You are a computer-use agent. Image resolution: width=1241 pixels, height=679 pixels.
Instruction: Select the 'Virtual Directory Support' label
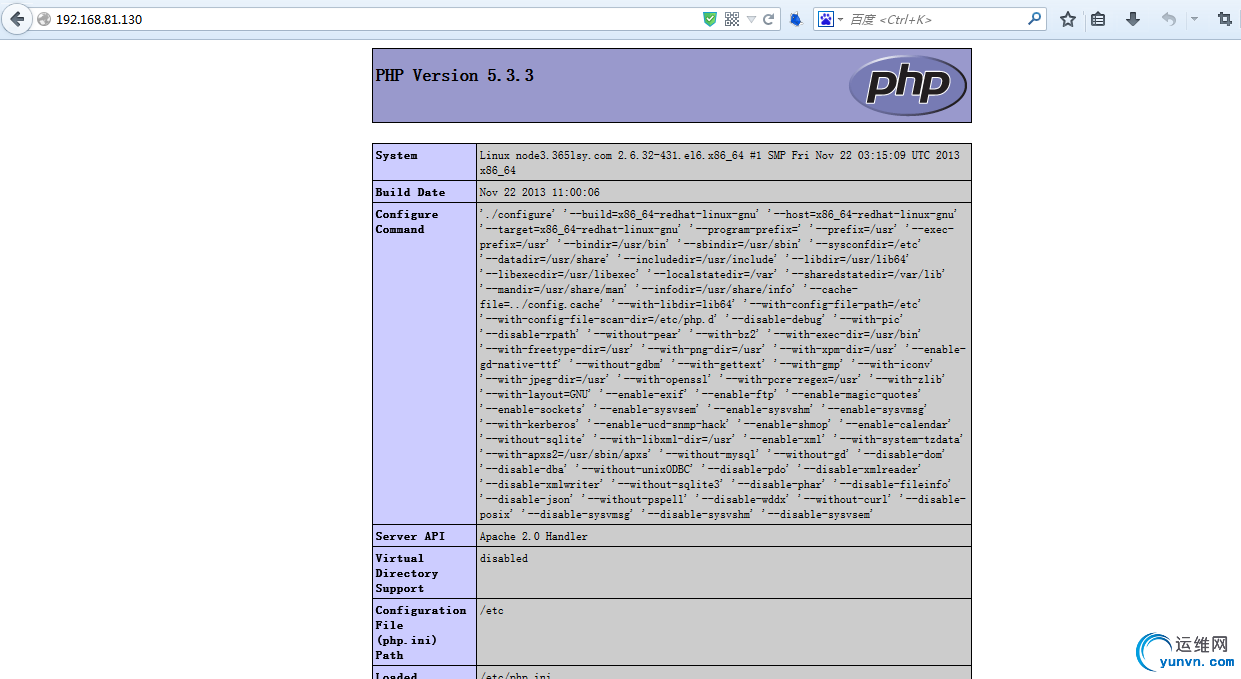pyautogui.click(x=407, y=573)
